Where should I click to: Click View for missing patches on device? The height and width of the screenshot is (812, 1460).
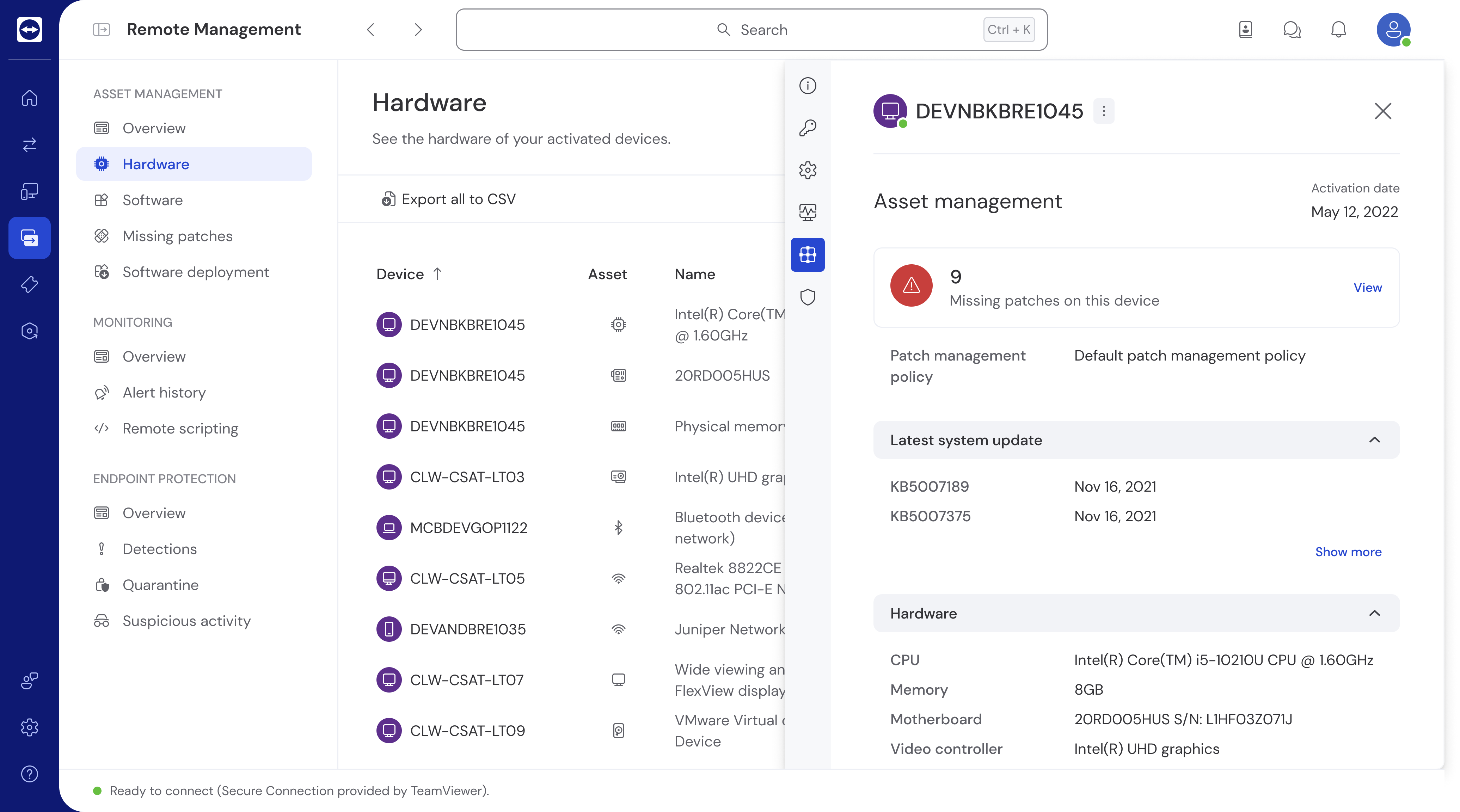(1367, 287)
